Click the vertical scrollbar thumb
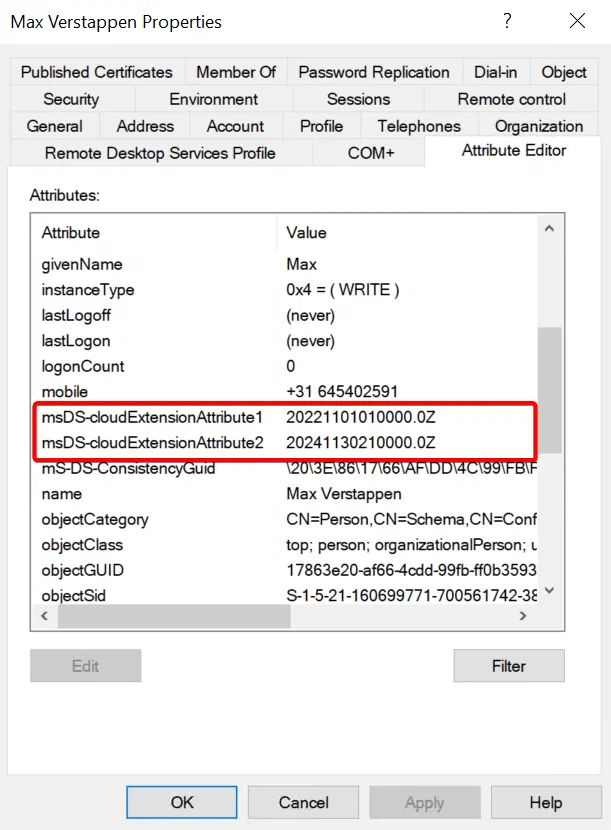 (x=550, y=390)
